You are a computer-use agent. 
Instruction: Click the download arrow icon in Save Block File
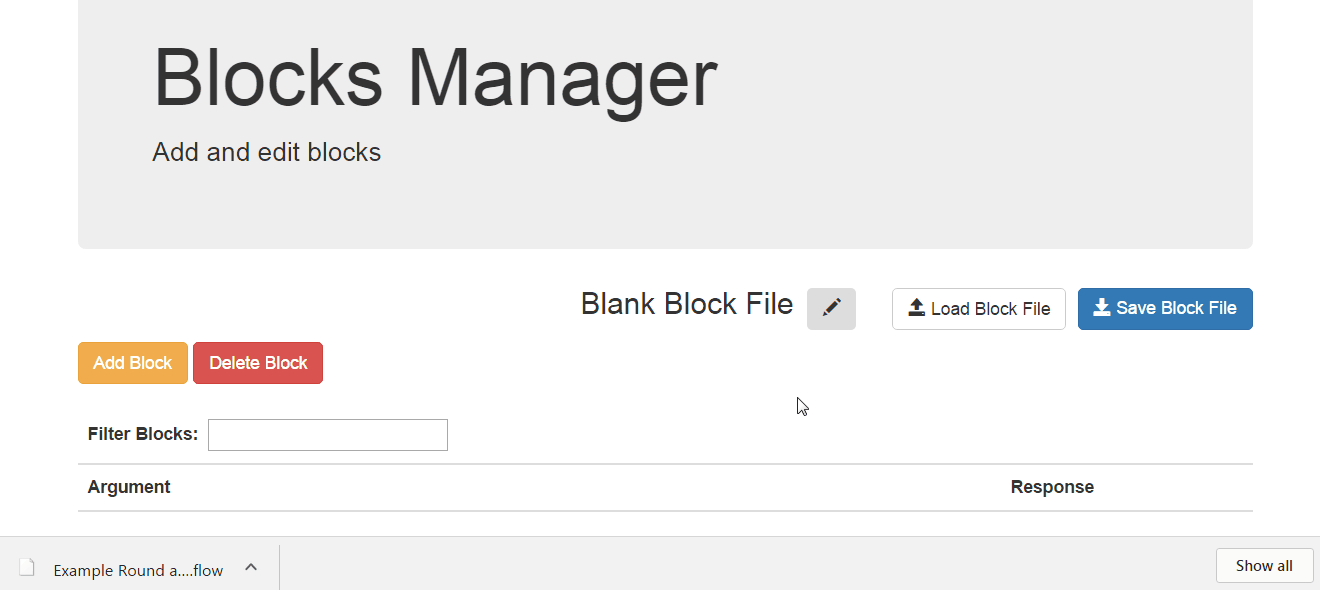[1102, 307]
